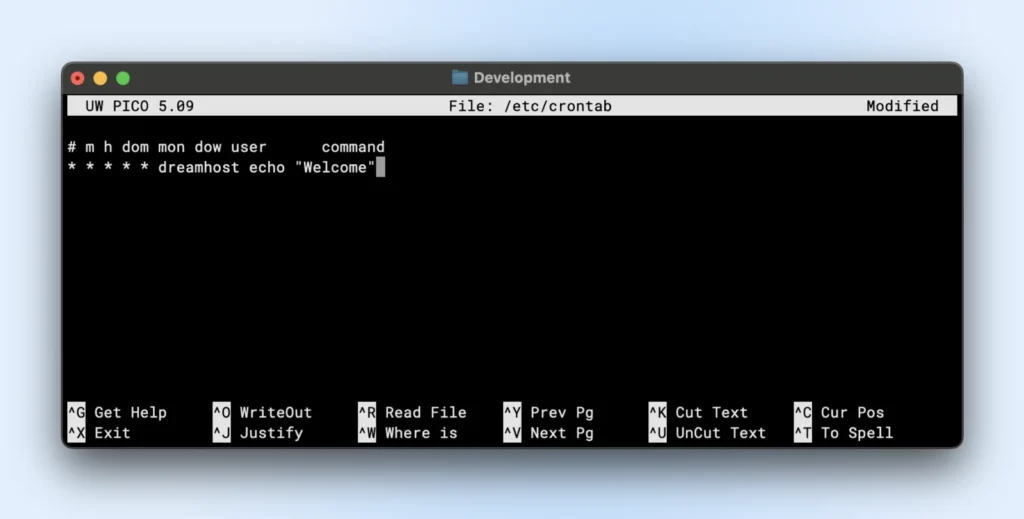Show cursor position with ^C Cur Pos
1024x519 pixels.
point(839,412)
